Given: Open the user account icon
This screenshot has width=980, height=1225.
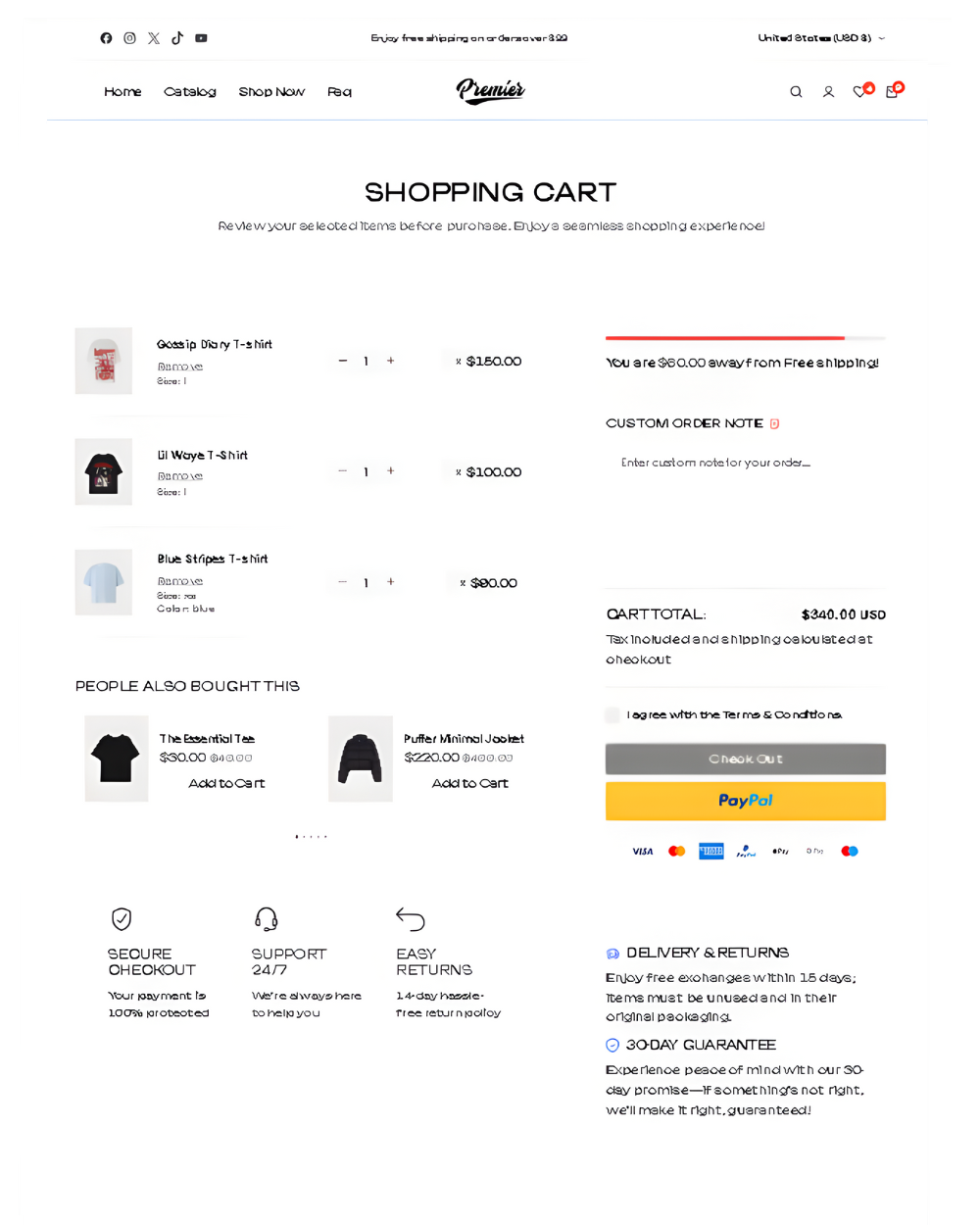Looking at the screenshot, I should click(828, 92).
